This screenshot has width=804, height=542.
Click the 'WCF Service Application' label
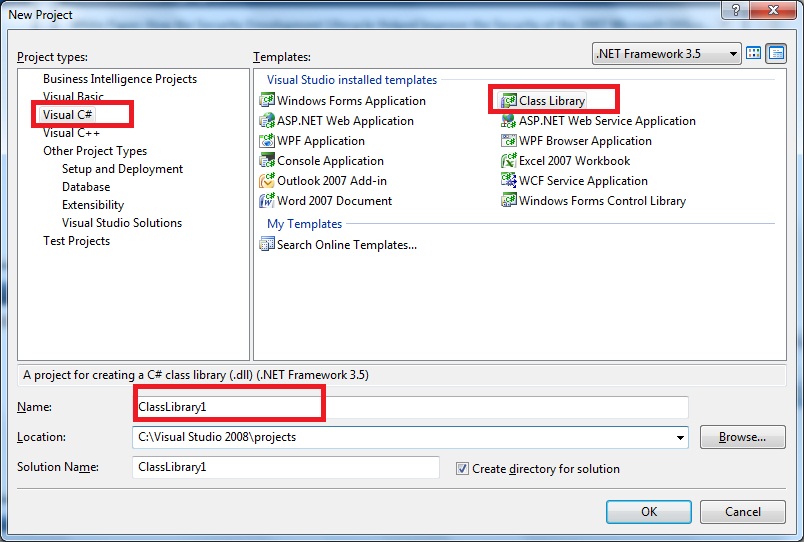click(583, 181)
